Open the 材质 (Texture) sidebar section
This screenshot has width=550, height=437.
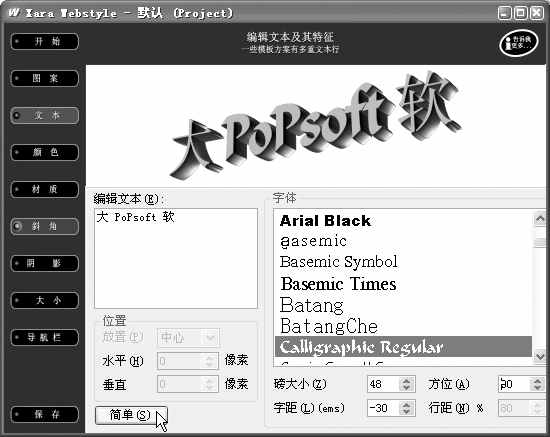[x=45, y=189]
